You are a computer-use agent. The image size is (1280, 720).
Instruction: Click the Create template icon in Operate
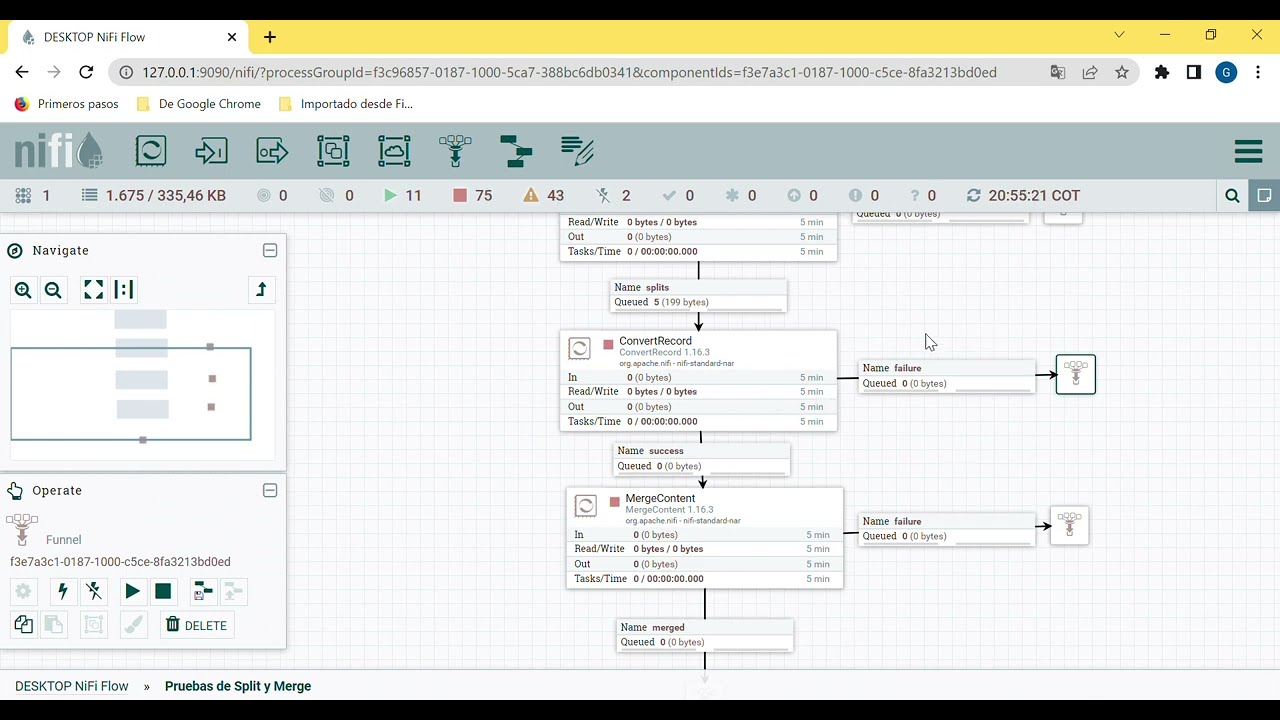(203, 591)
